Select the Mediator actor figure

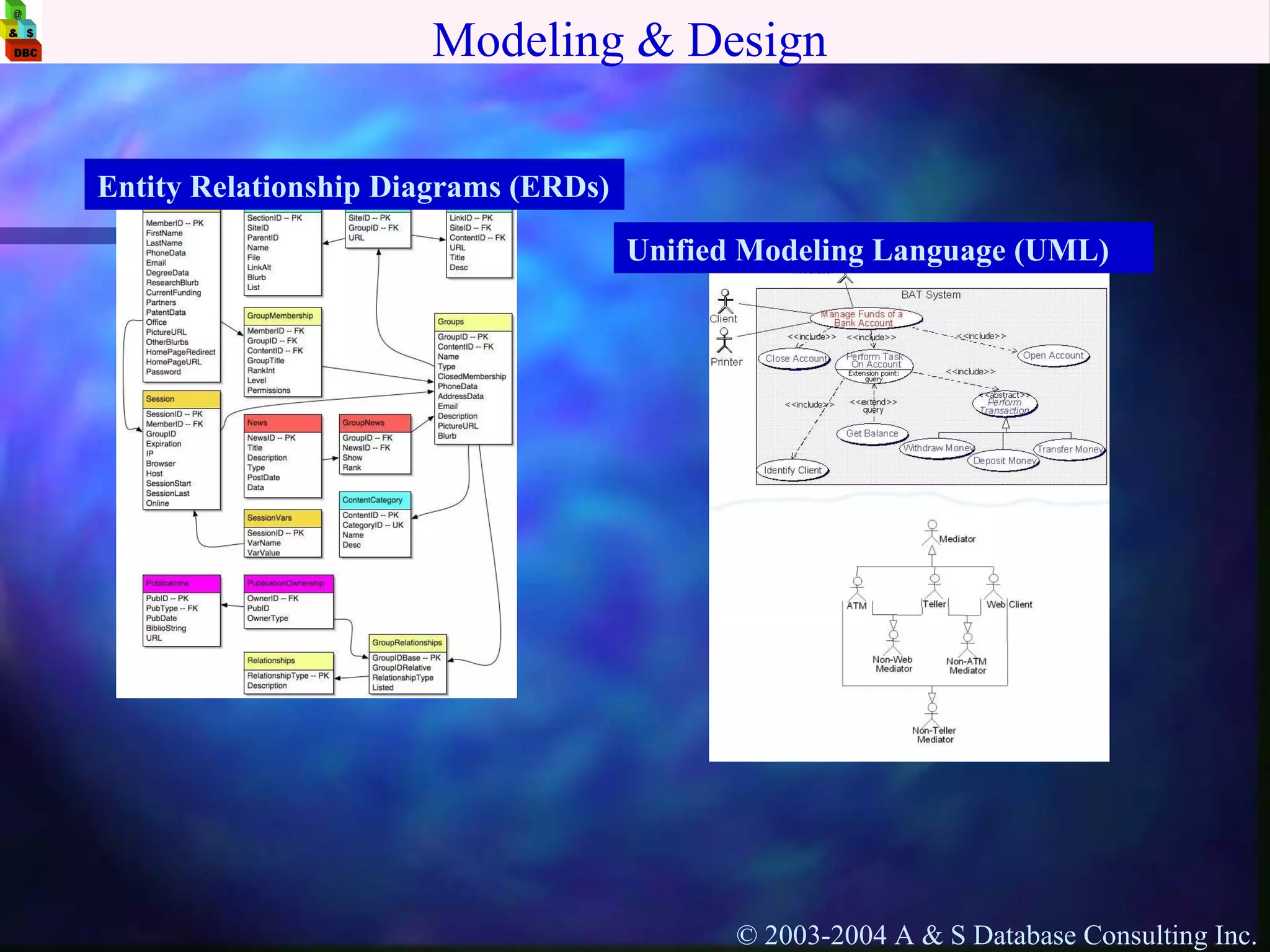click(x=931, y=532)
